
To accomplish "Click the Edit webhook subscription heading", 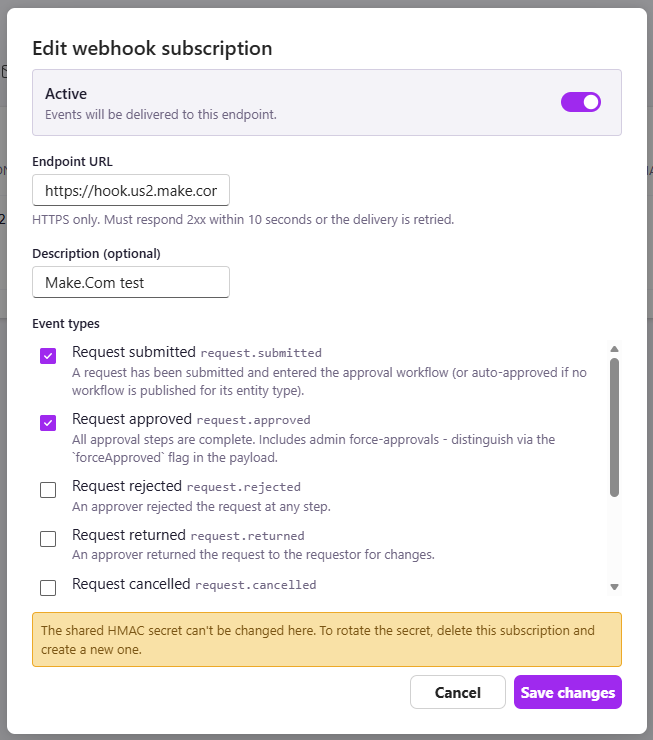I will 152,49.
